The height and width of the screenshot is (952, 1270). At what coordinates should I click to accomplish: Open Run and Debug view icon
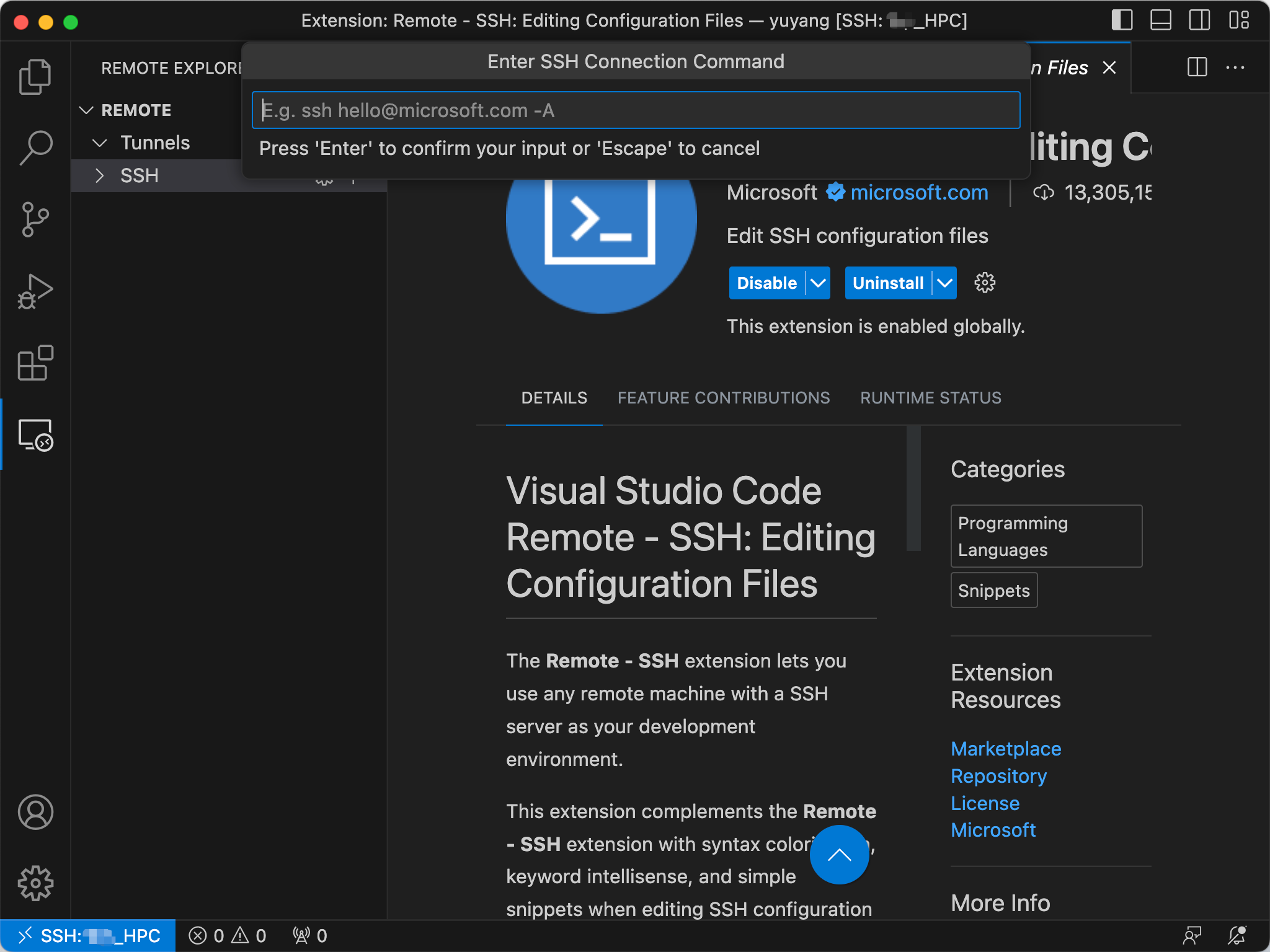click(35, 291)
